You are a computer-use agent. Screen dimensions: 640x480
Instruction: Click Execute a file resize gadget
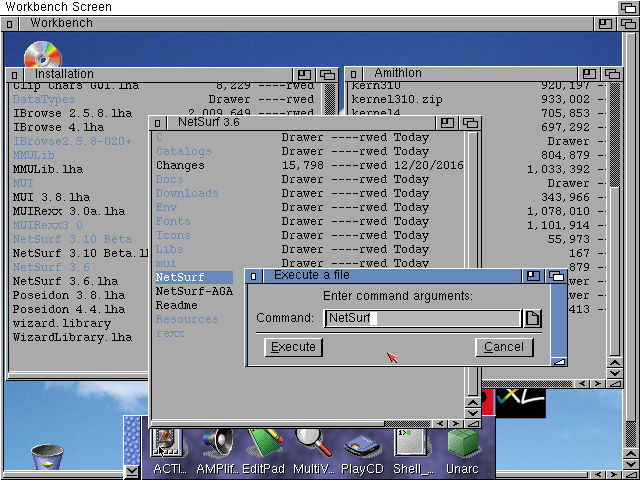559,361
